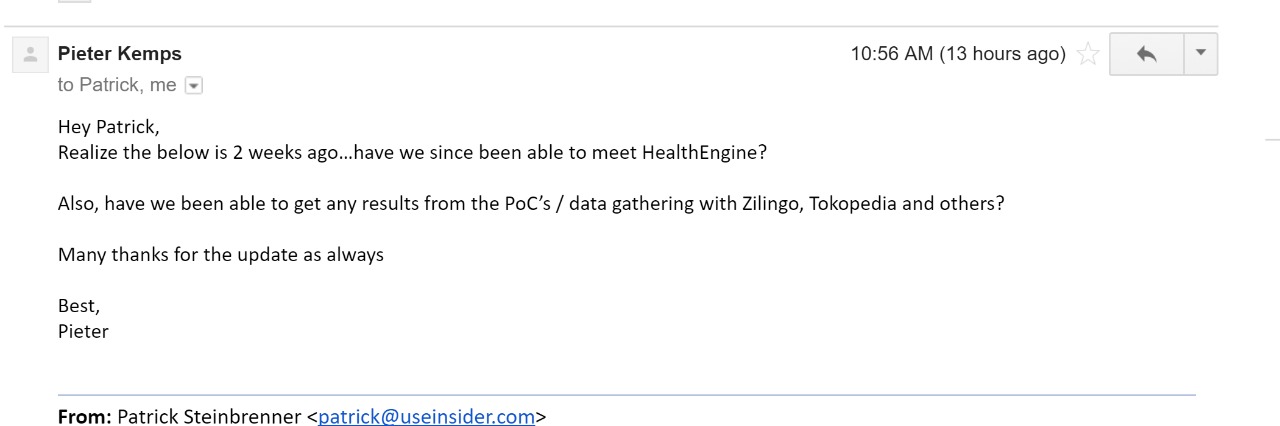
Task: Open the patrick@useinsider.com email link
Action: (426, 417)
